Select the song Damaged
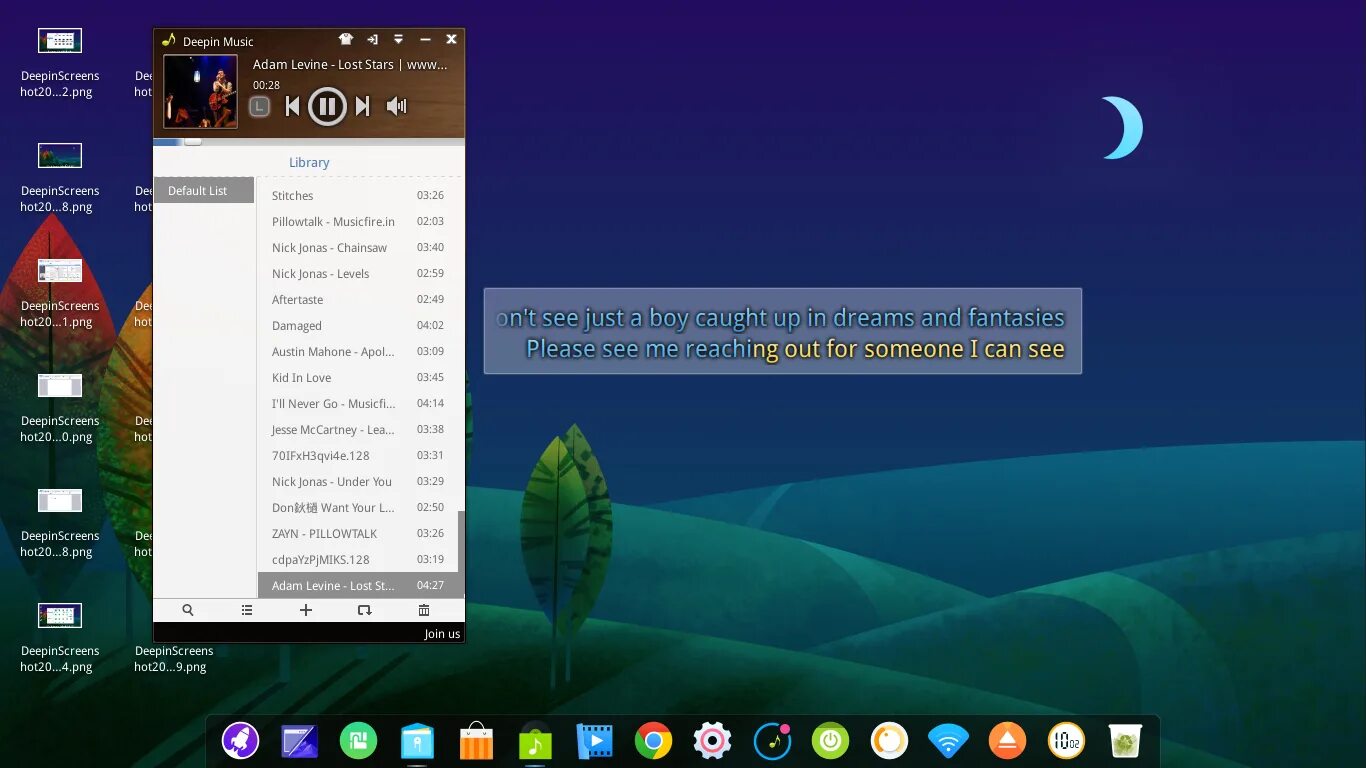The height and width of the screenshot is (768, 1366). [357, 326]
